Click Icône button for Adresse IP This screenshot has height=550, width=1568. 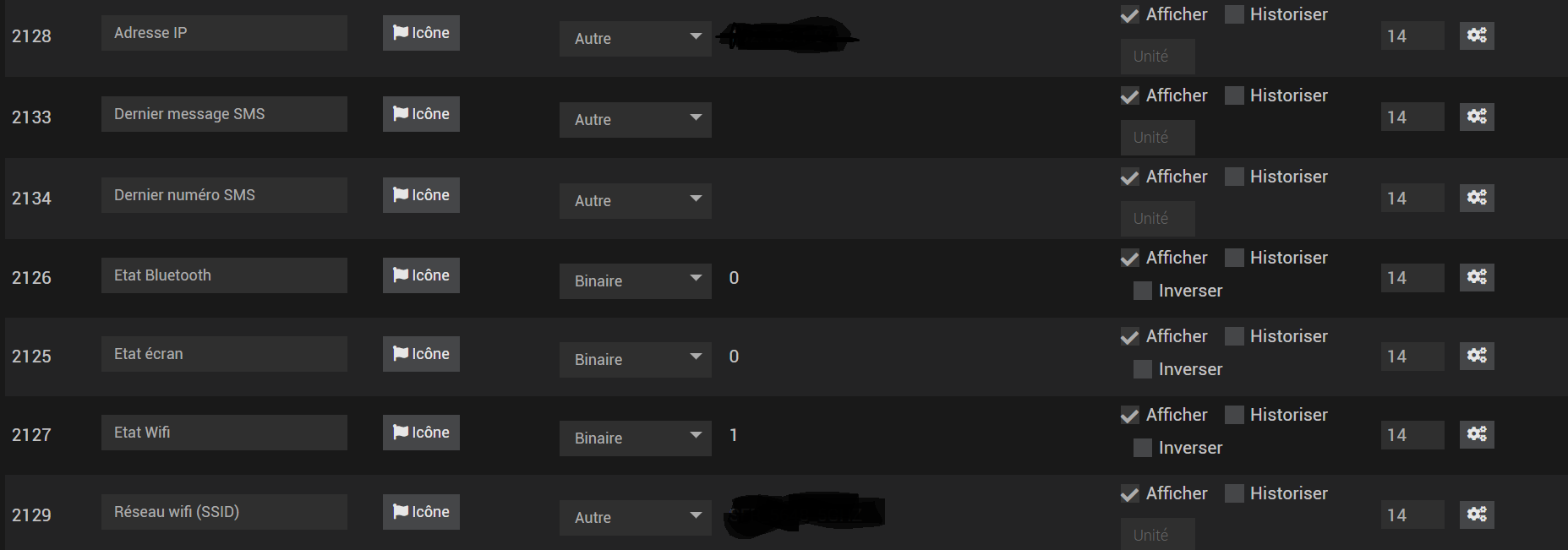[421, 33]
